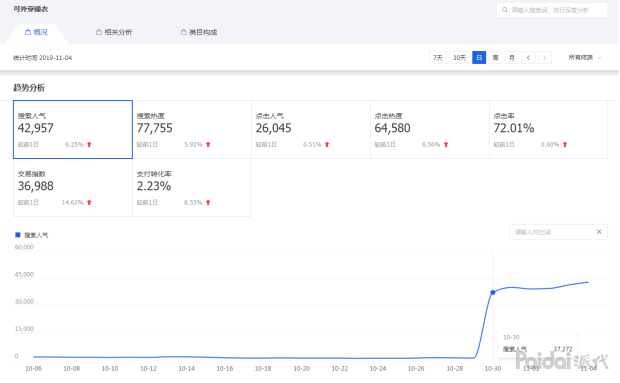Click the 趋势分析 section heading
This screenshot has height=383, width=620.
(x=29, y=88)
